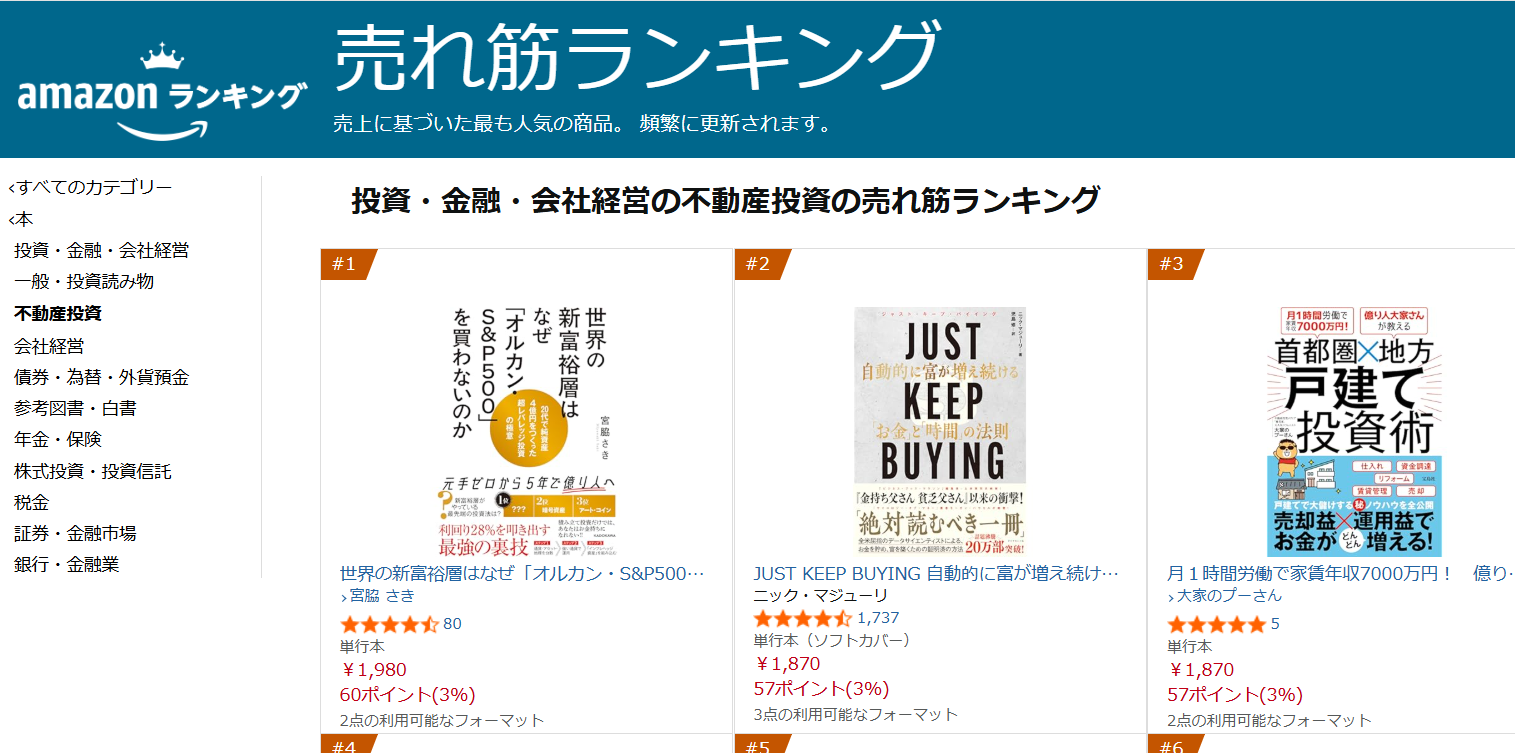Click the #3 rank badge

tap(1173, 264)
